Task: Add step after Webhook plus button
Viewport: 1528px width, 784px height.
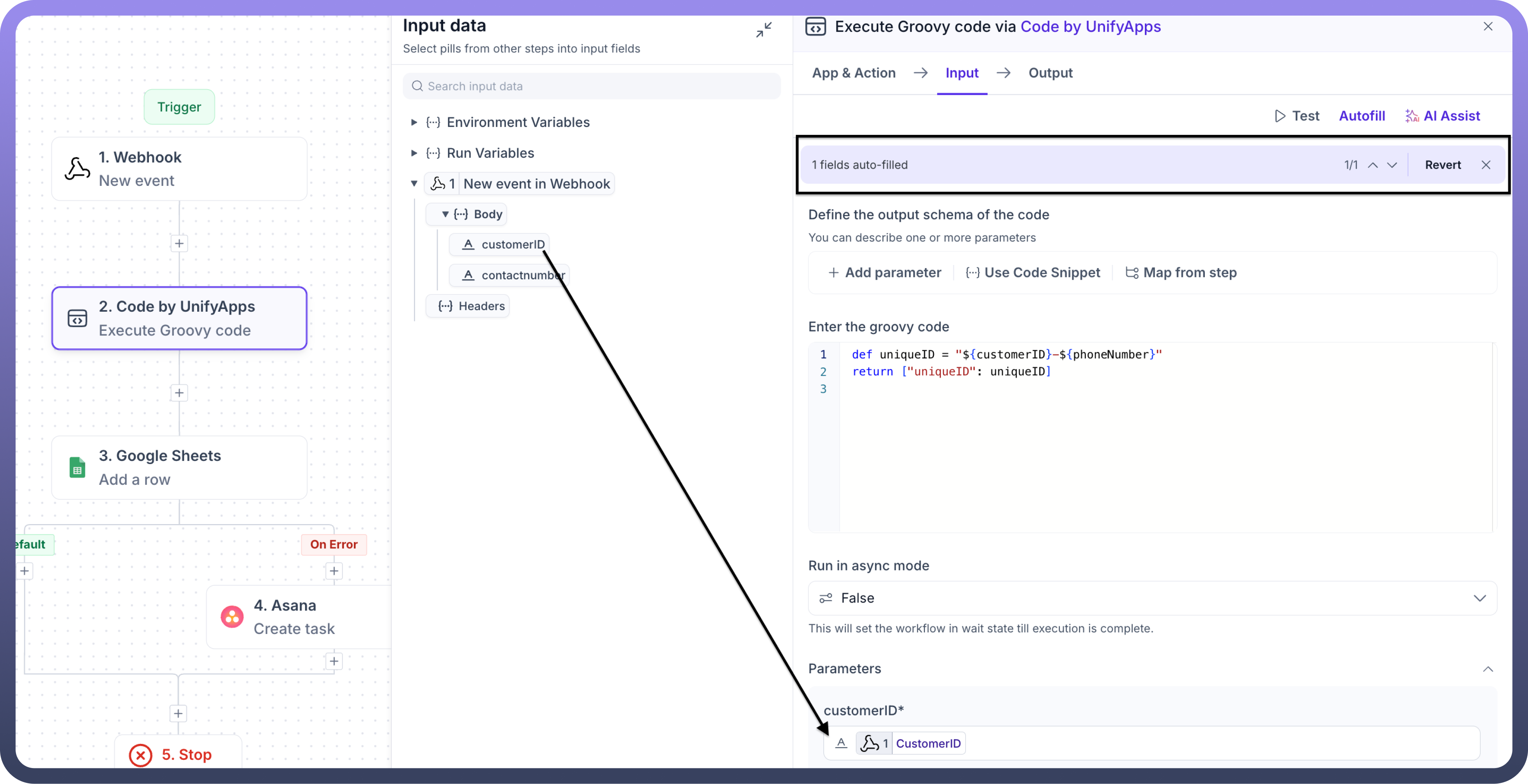Action: coord(179,243)
